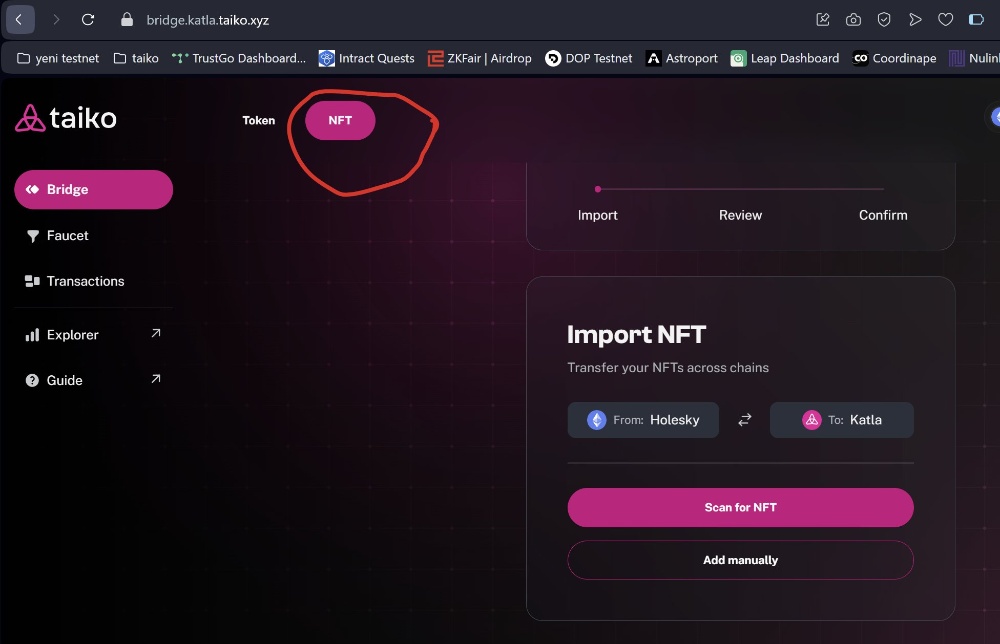Click the Confirm step label
1000x644 pixels.
[x=883, y=216]
